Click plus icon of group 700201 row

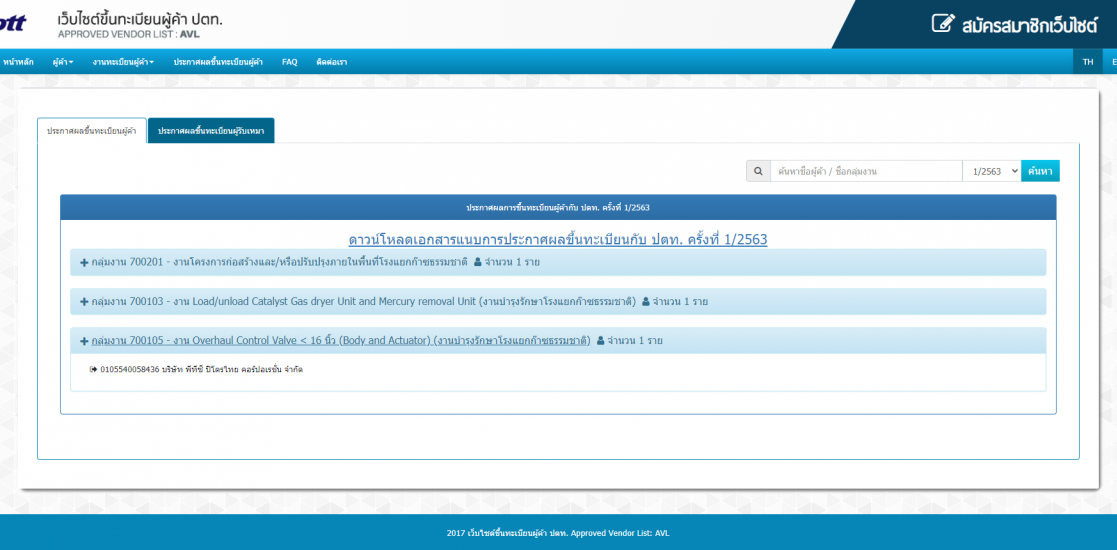(84, 262)
